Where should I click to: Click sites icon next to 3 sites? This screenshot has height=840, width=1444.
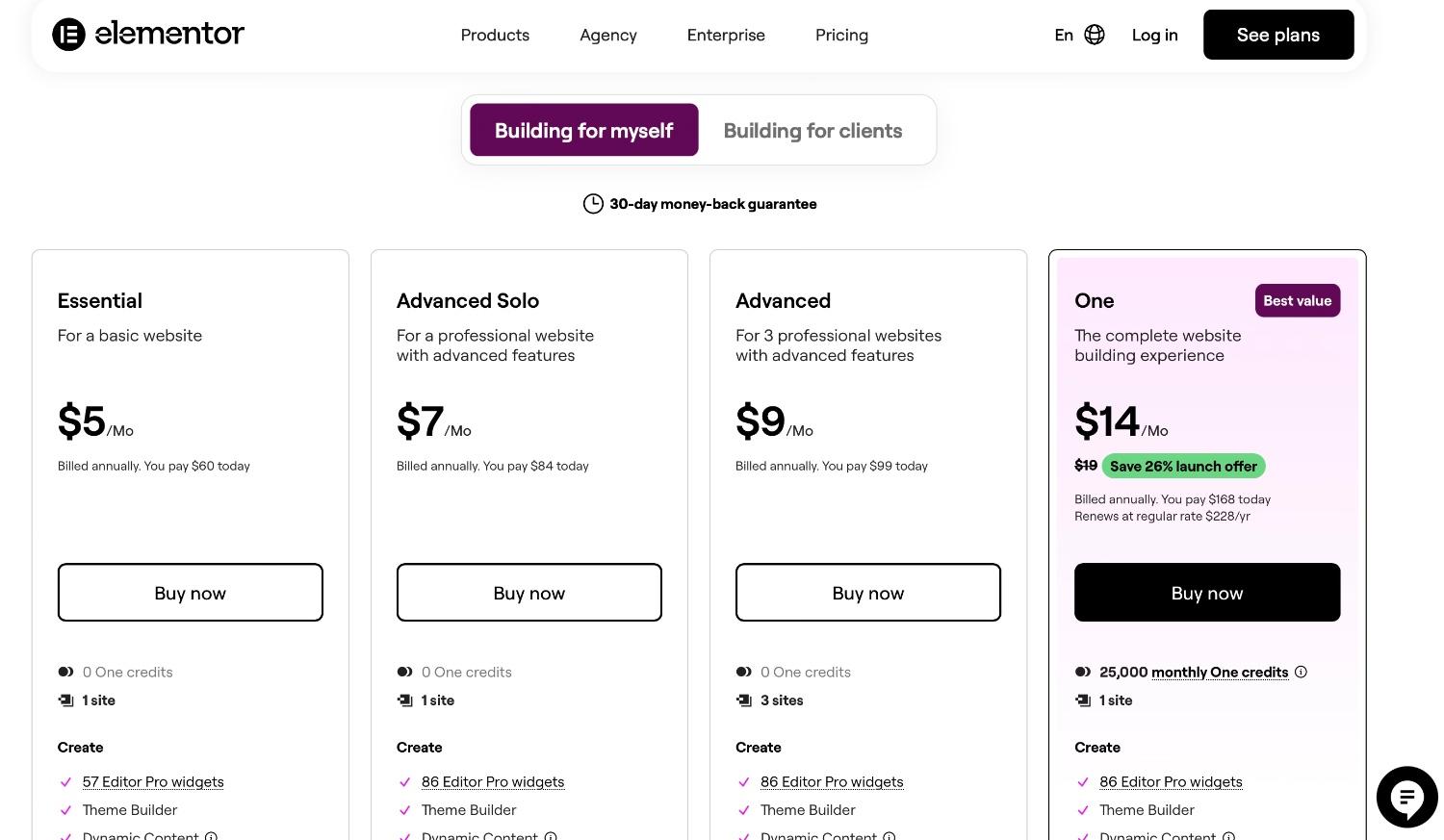click(x=744, y=700)
